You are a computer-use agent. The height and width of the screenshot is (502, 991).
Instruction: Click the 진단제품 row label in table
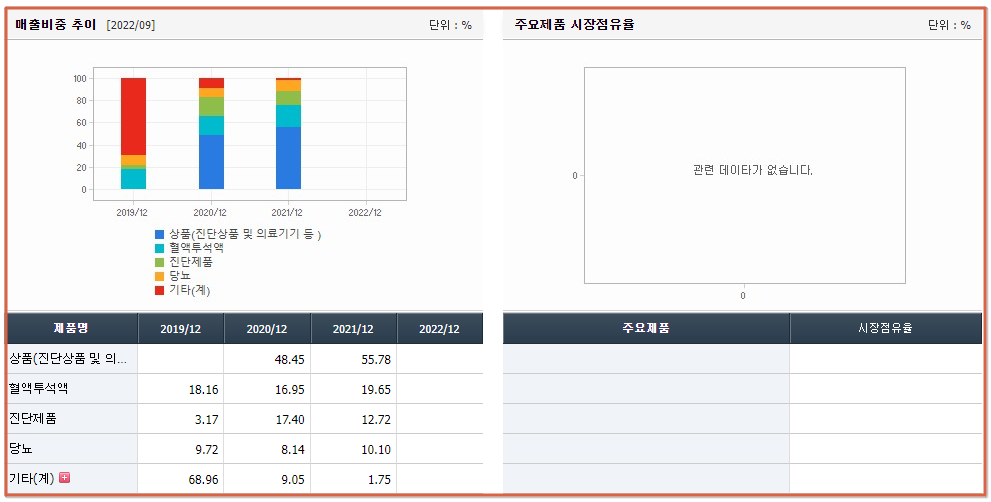[33, 418]
